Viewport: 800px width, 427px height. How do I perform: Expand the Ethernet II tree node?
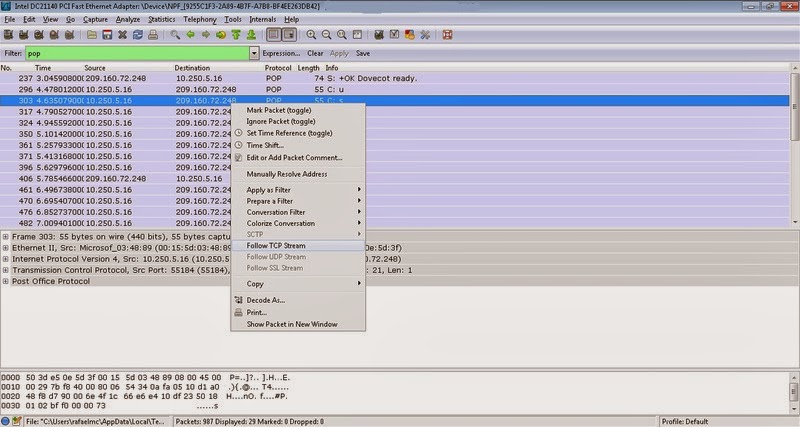[x=5, y=248]
